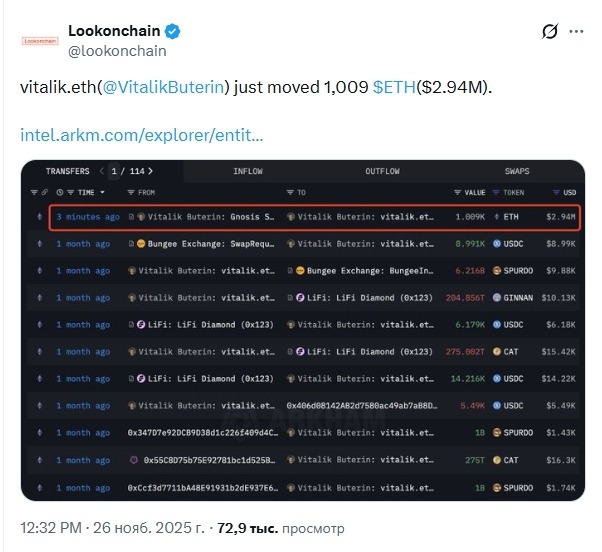The width and height of the screenshot is (602, 552).
Task: Click the 12:32 PM tweet timestamp
Action: [x=50, y=525]
